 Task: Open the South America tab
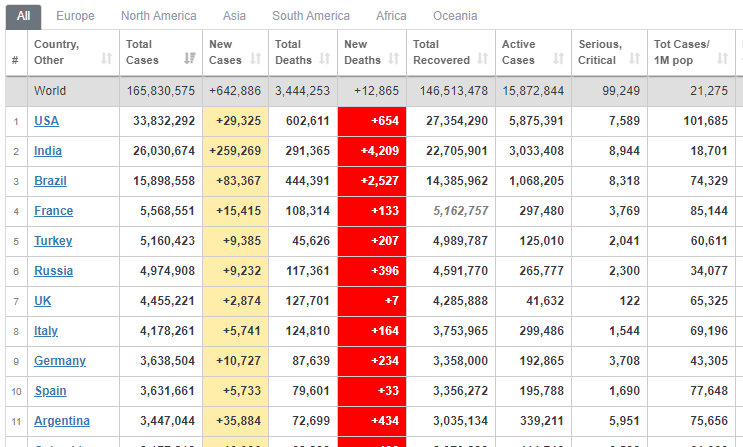coord(311,16)
